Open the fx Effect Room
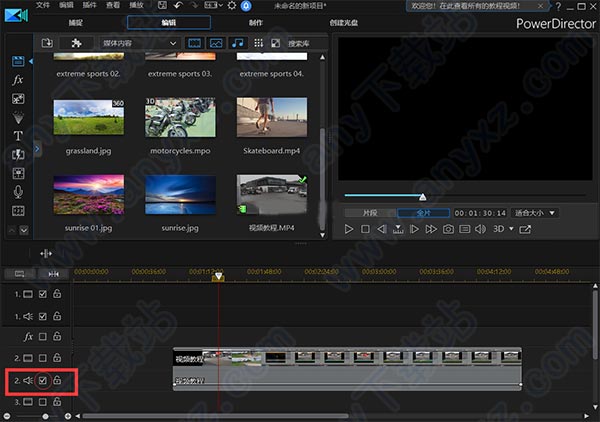Screen dimensions: 600x422 click(18, 80)
